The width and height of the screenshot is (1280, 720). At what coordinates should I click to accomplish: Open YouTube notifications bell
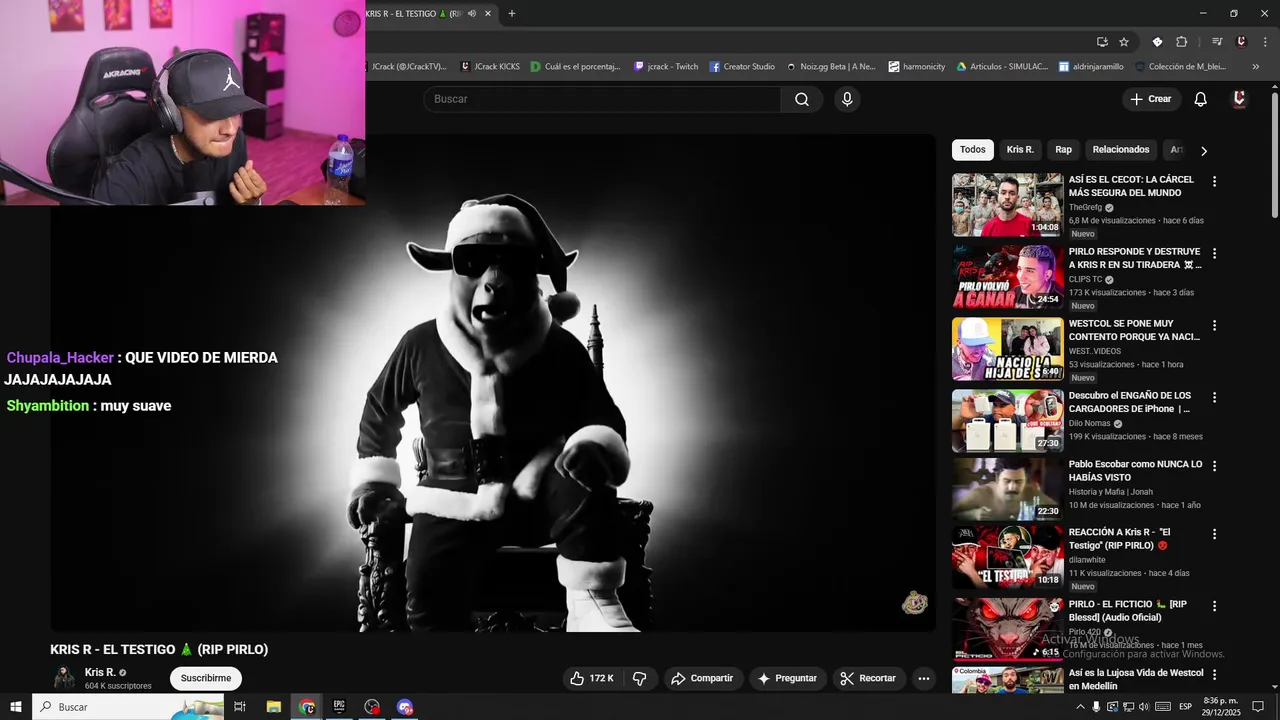pos(1201,99)
